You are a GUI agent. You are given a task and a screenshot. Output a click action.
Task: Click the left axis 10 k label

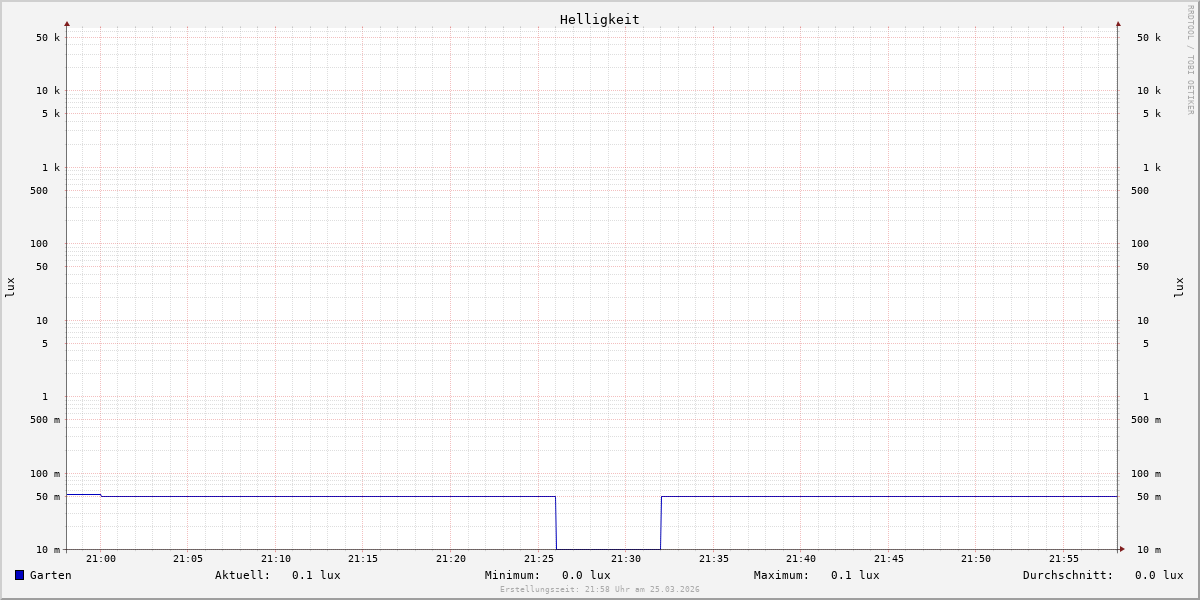[x=48, y=91]
